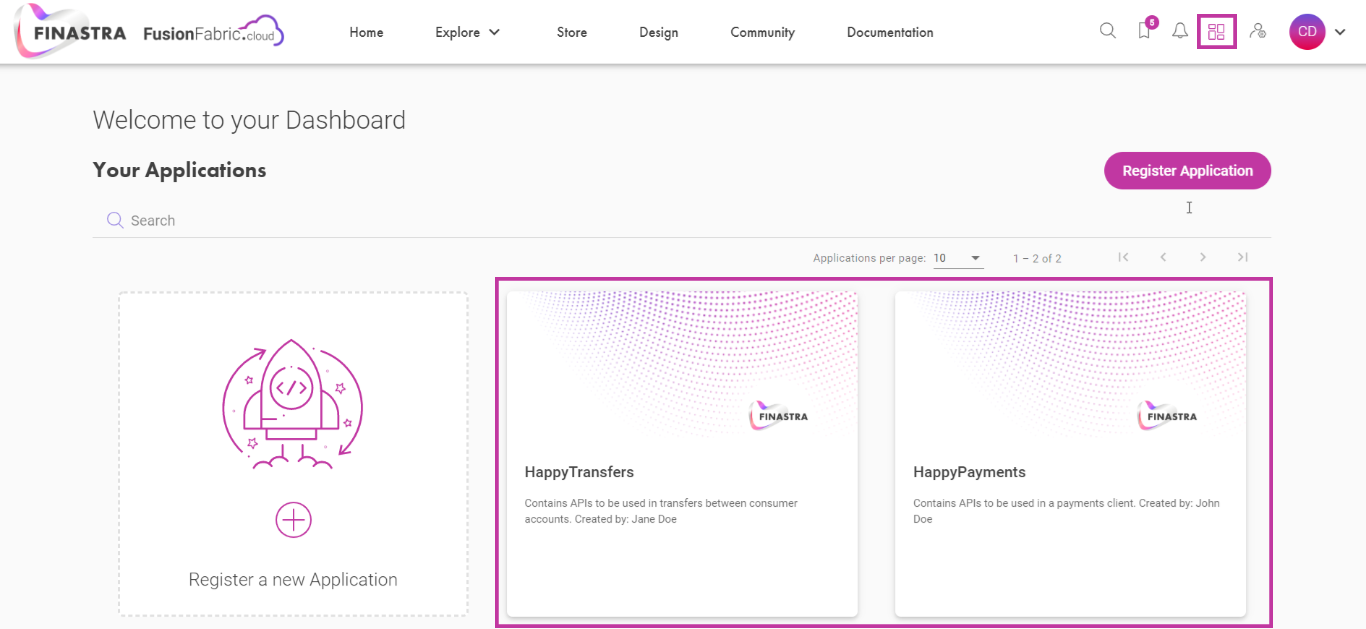
Task: Click the Register a new Application text
Action: click(293, 579)
